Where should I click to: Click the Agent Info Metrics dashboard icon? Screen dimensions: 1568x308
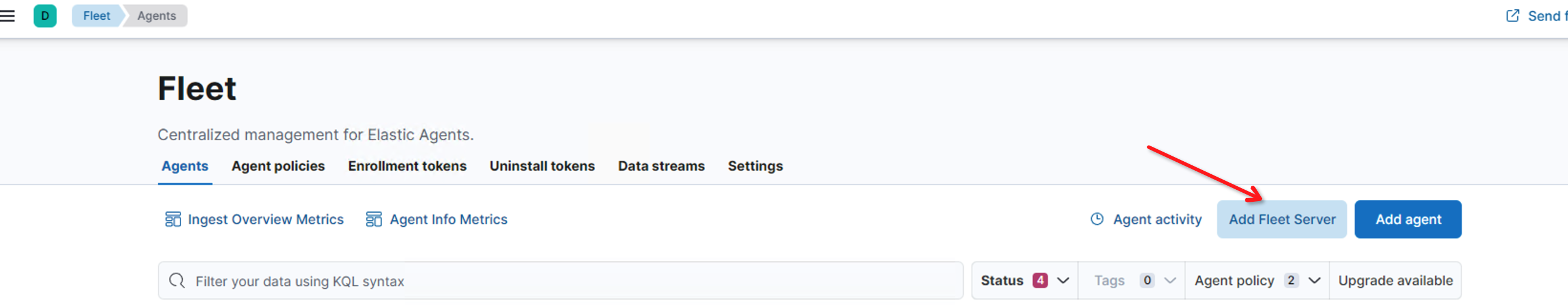click(373, 219)
